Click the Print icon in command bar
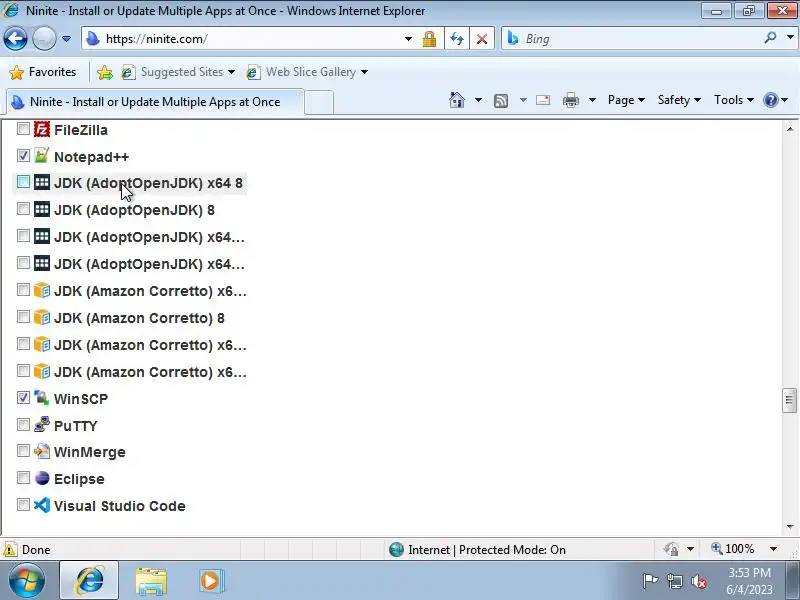The height and width of the screenshot is (600, 800). [x=570, y=100]
